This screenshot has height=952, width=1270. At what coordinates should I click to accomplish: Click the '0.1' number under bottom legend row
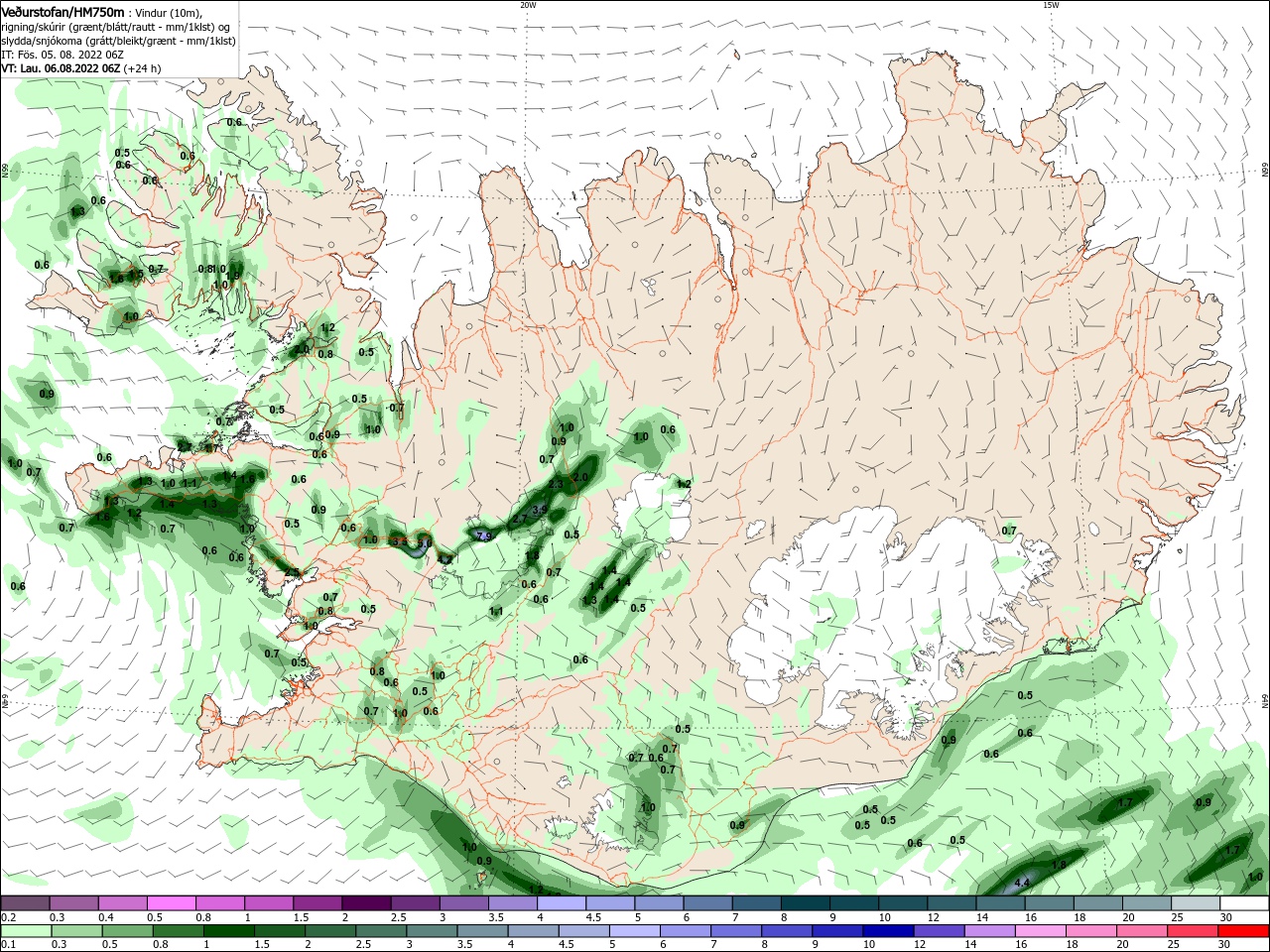point(9,945)
